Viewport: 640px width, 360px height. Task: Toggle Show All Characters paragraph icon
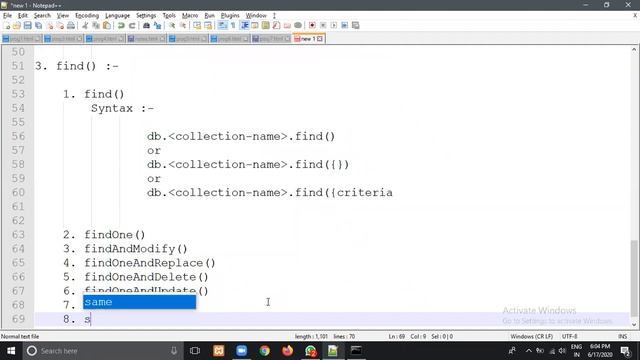(x=233, y=25)
